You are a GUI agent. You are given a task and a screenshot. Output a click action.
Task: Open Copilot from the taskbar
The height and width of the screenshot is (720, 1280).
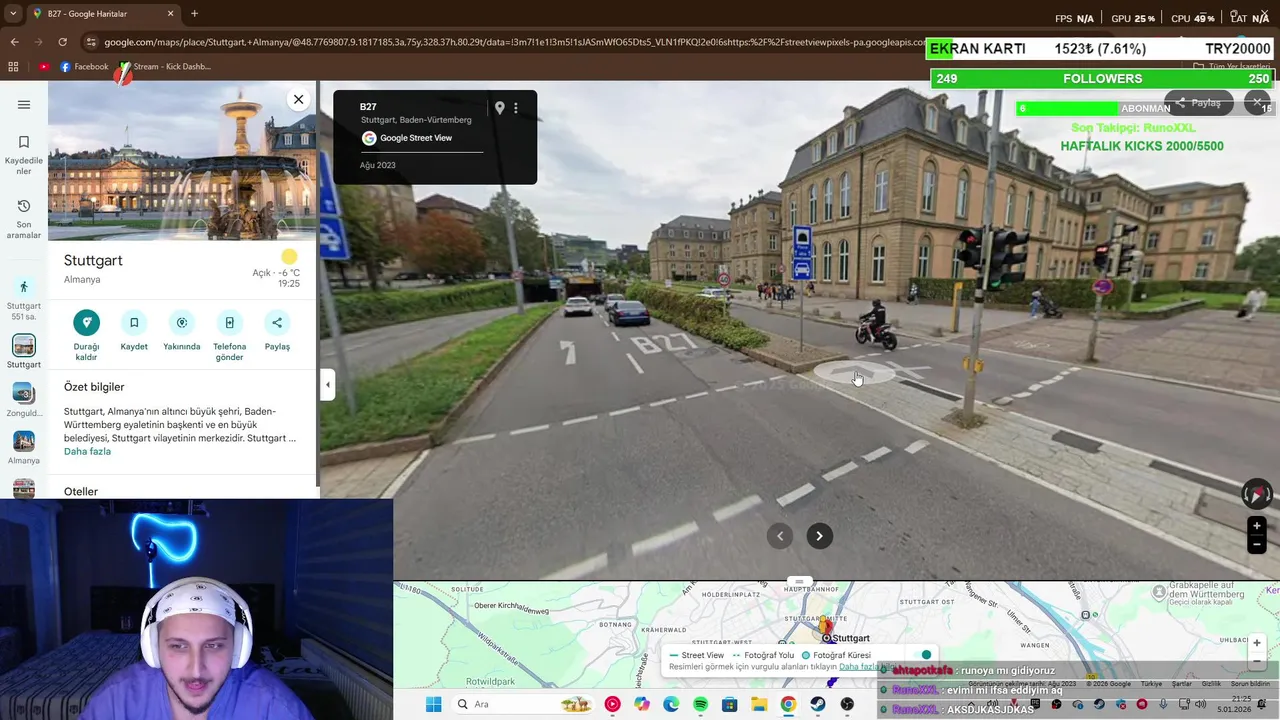pyautogui.click(x=642, y=704)
